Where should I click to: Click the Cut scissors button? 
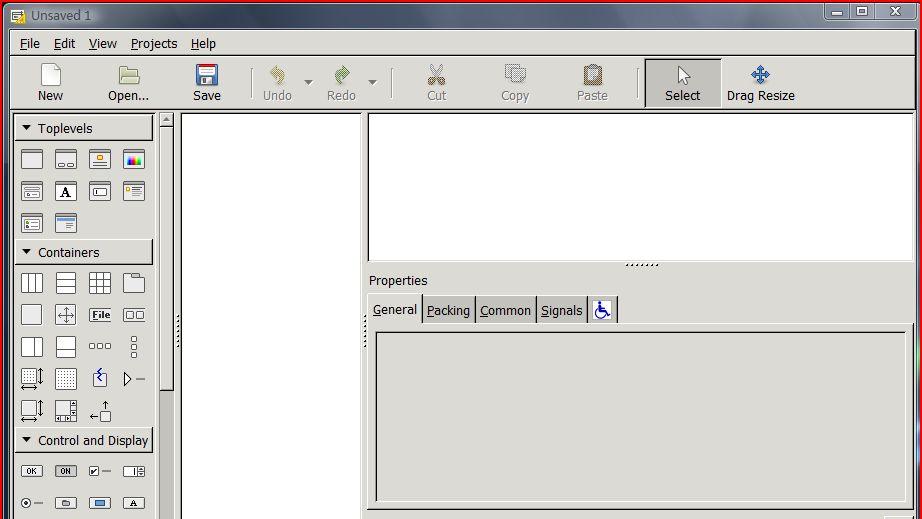click(436, 83)
